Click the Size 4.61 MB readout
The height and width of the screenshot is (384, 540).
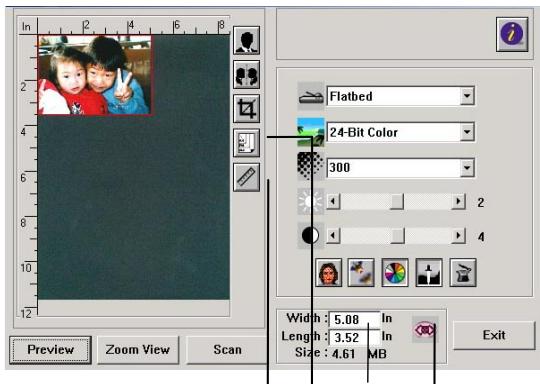341,353
